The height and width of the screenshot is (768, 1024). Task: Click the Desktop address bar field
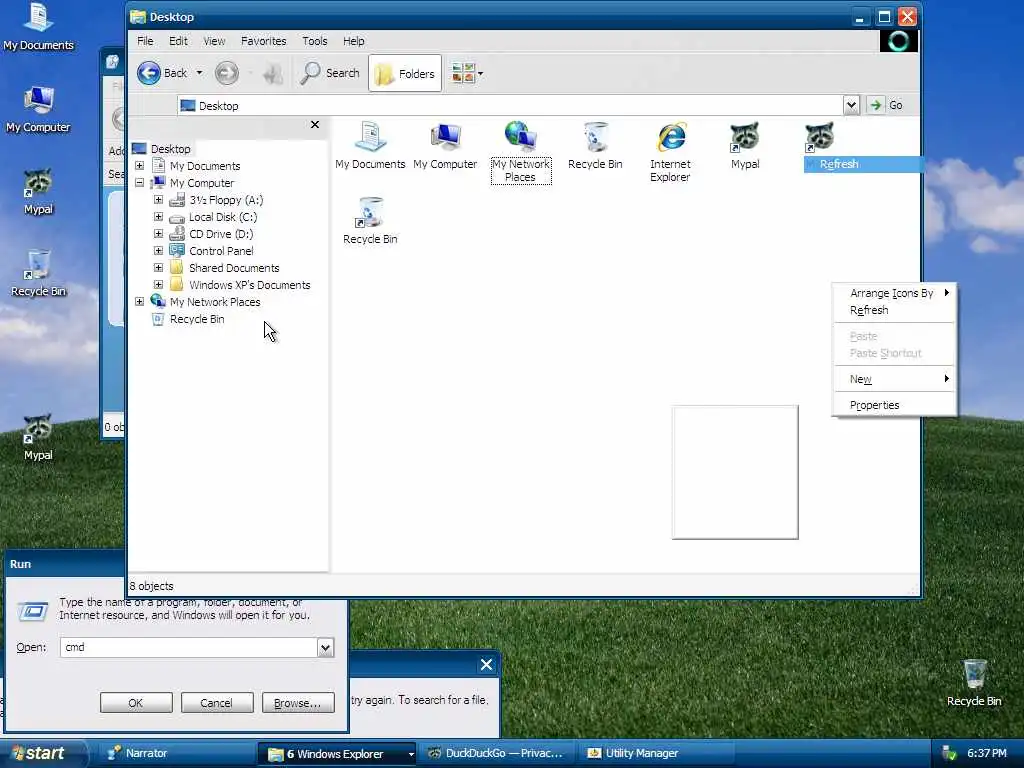pyautogui.click(x=510, y=105)
